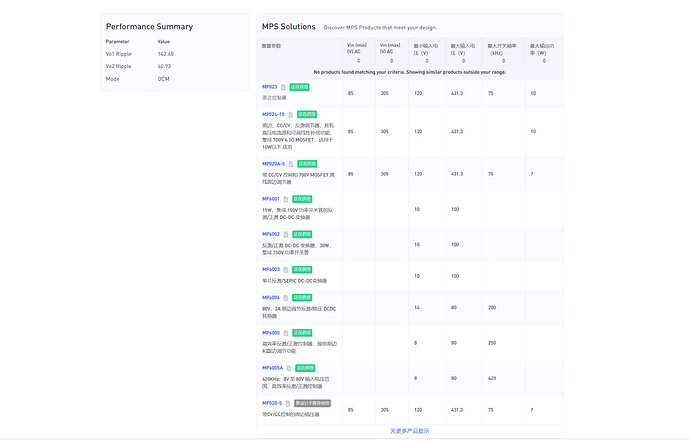Click the green status badge beside MP6004
This screenshot has width=690, height=441.
302,298
